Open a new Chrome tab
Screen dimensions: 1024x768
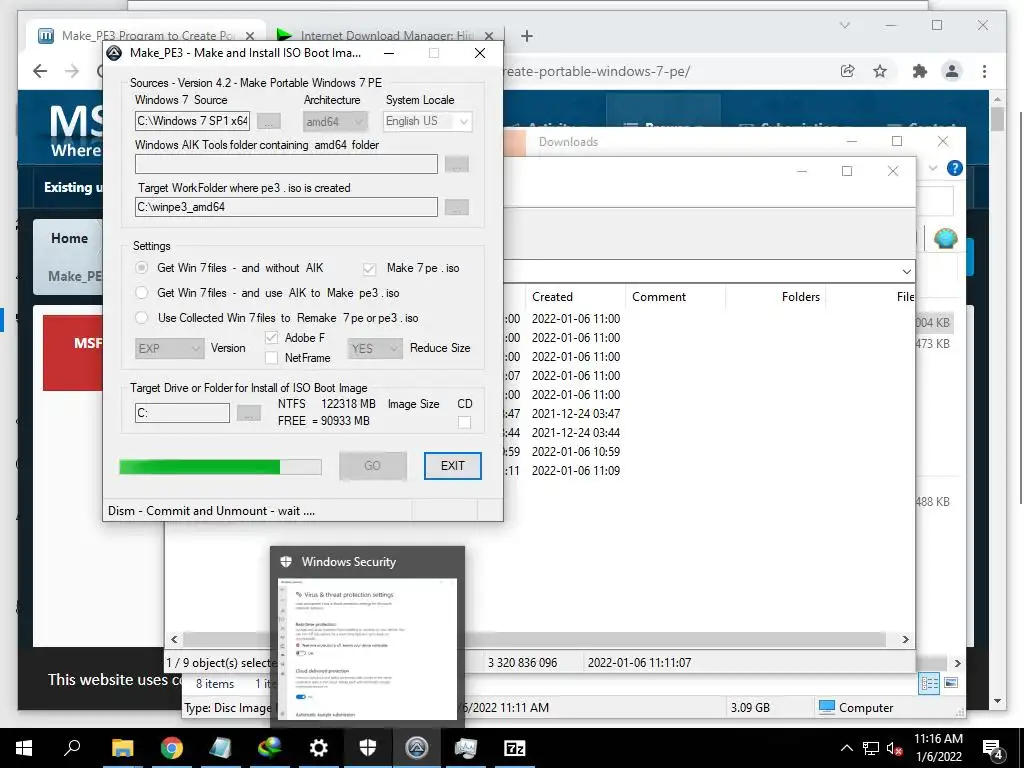(526, 36)
